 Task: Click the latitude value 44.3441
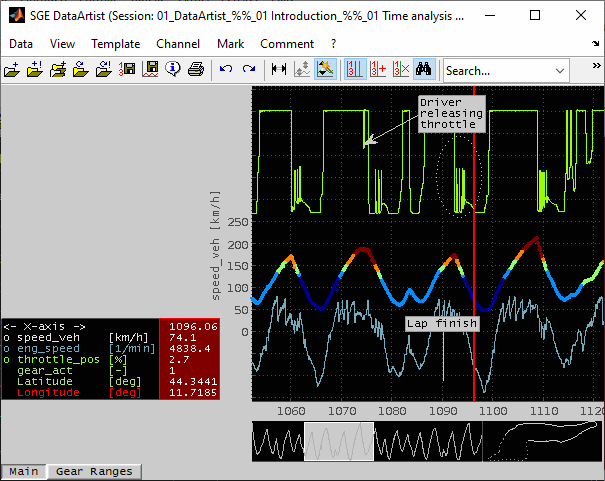[x=193, y=381]
